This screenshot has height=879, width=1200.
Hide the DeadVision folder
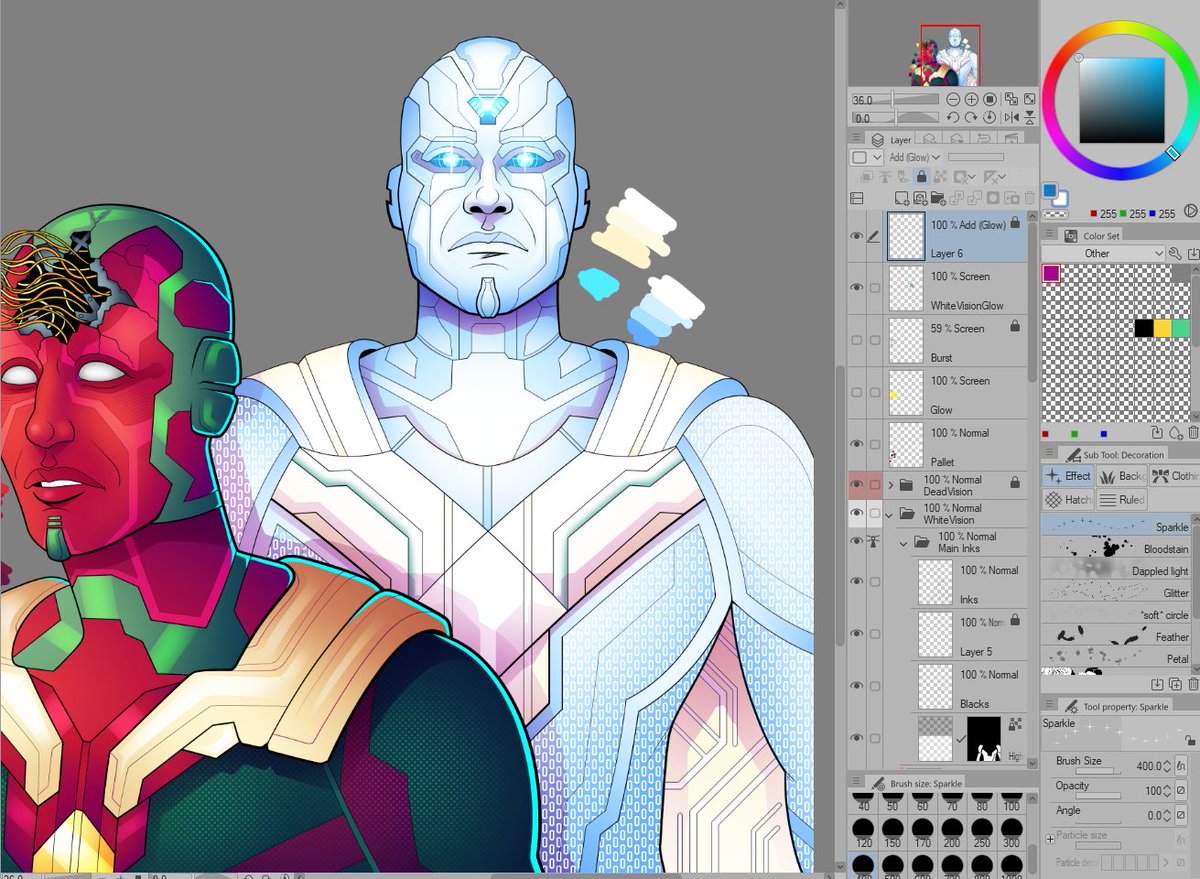click(x=856, y=485)
